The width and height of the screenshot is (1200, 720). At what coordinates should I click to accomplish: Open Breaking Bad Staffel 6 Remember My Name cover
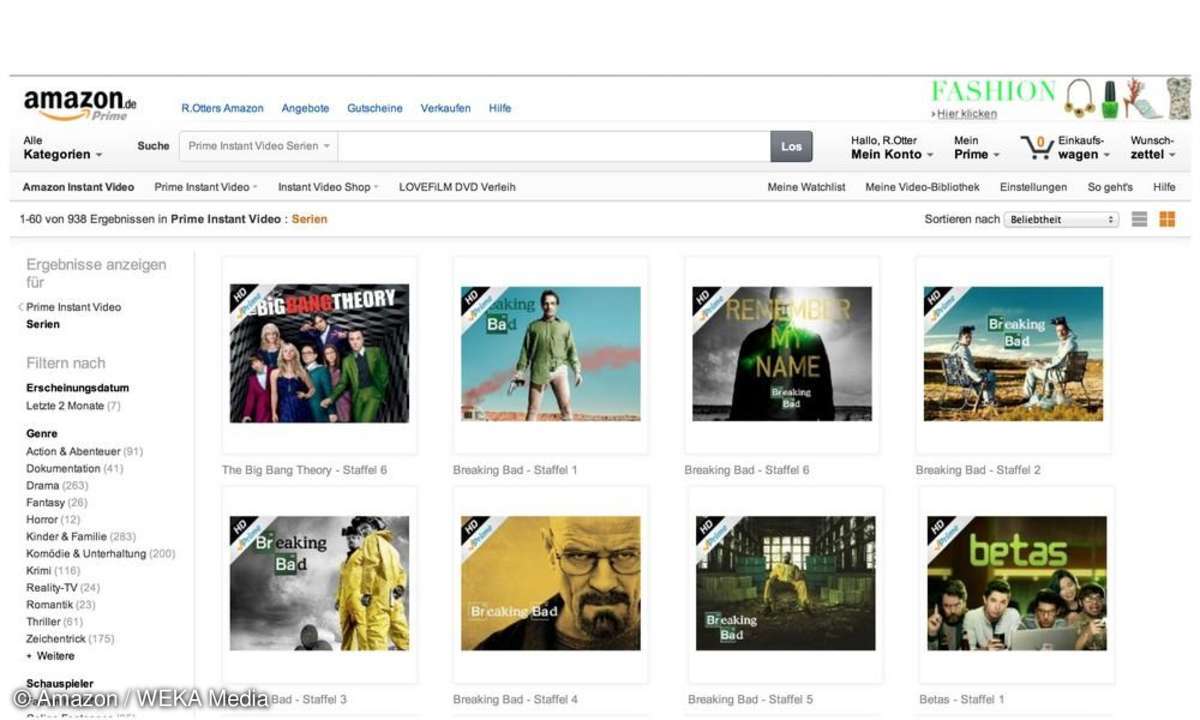pos(782,354)
